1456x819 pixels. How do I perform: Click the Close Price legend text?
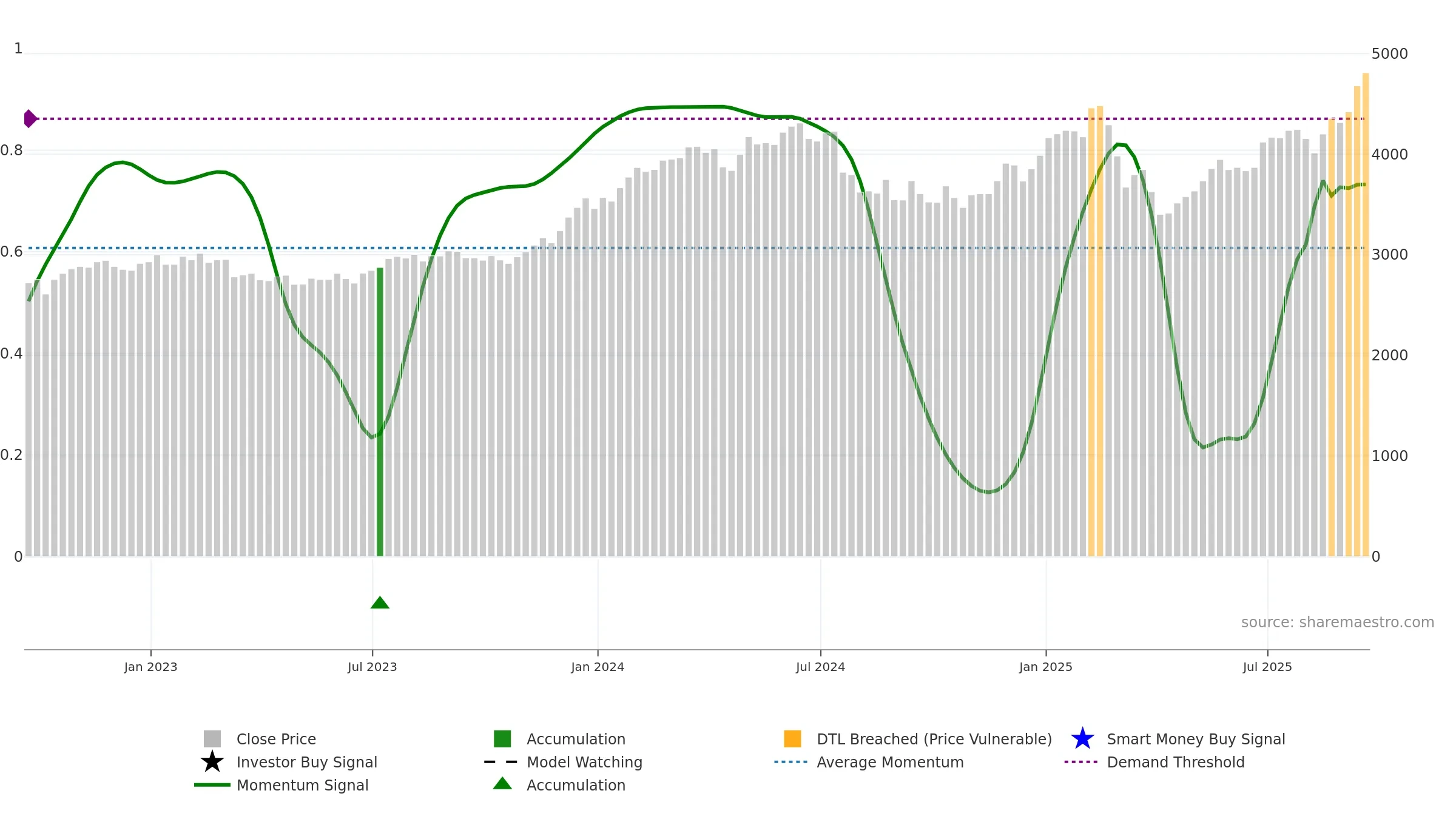click(276, 739)
